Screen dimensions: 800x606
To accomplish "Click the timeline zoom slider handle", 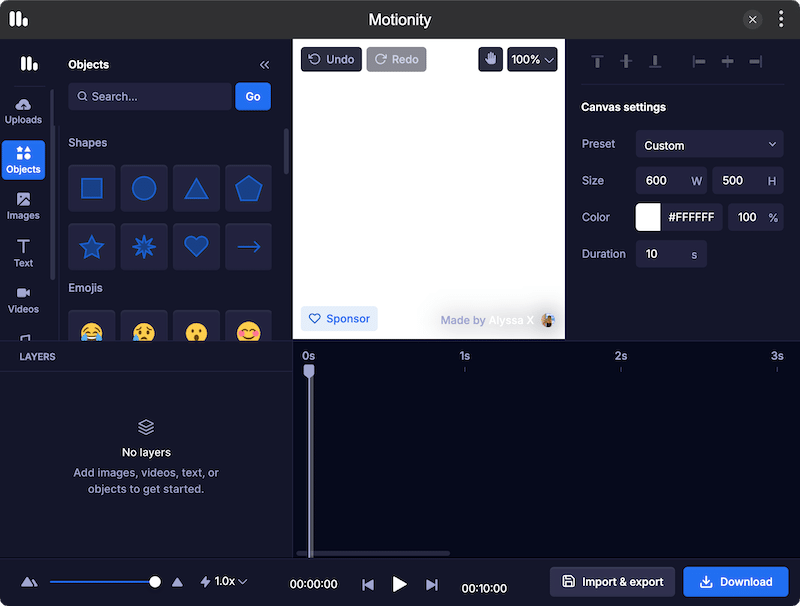I will click(x=155, y=582).
